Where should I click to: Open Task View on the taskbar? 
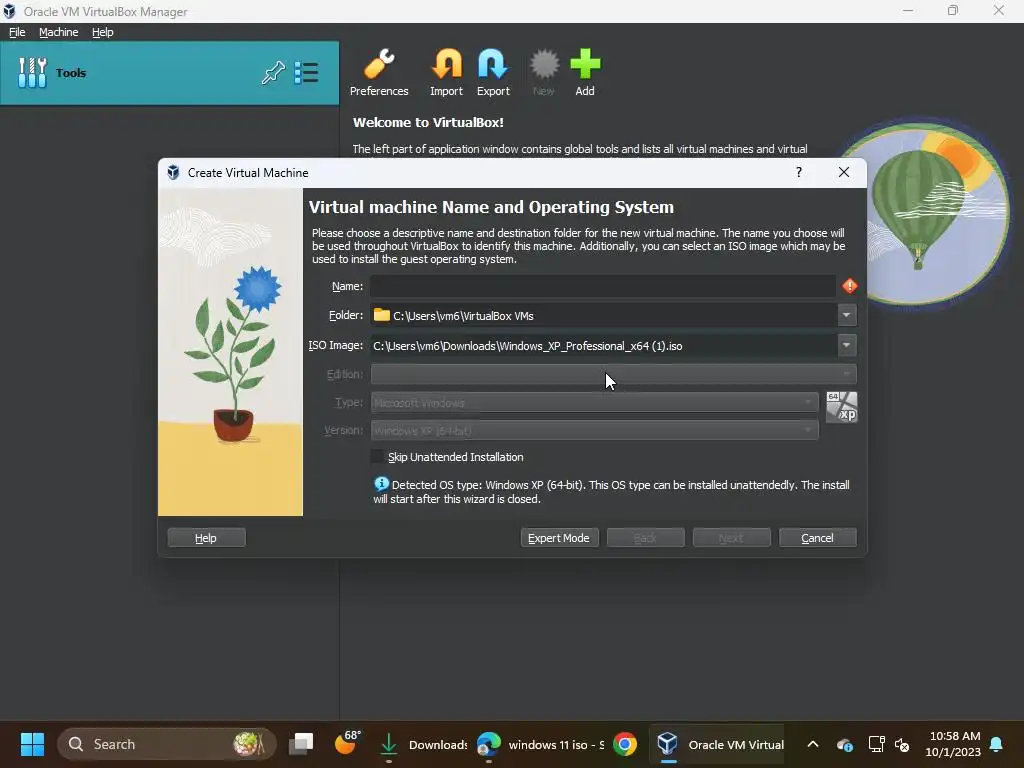[x=301, y=744]
